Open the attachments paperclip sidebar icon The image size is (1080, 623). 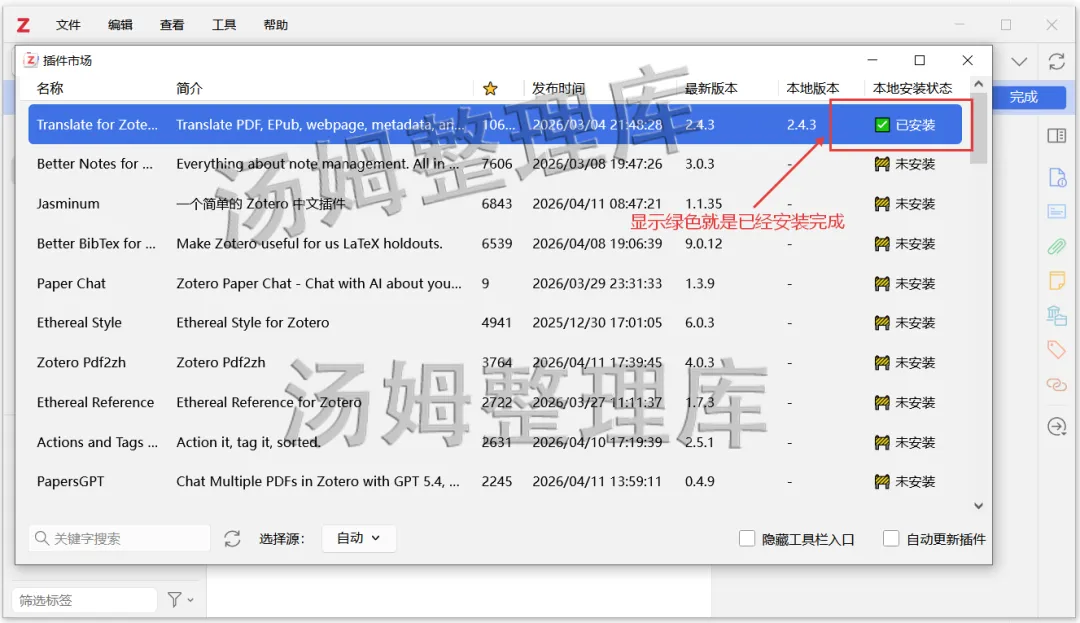point(1057,246)
